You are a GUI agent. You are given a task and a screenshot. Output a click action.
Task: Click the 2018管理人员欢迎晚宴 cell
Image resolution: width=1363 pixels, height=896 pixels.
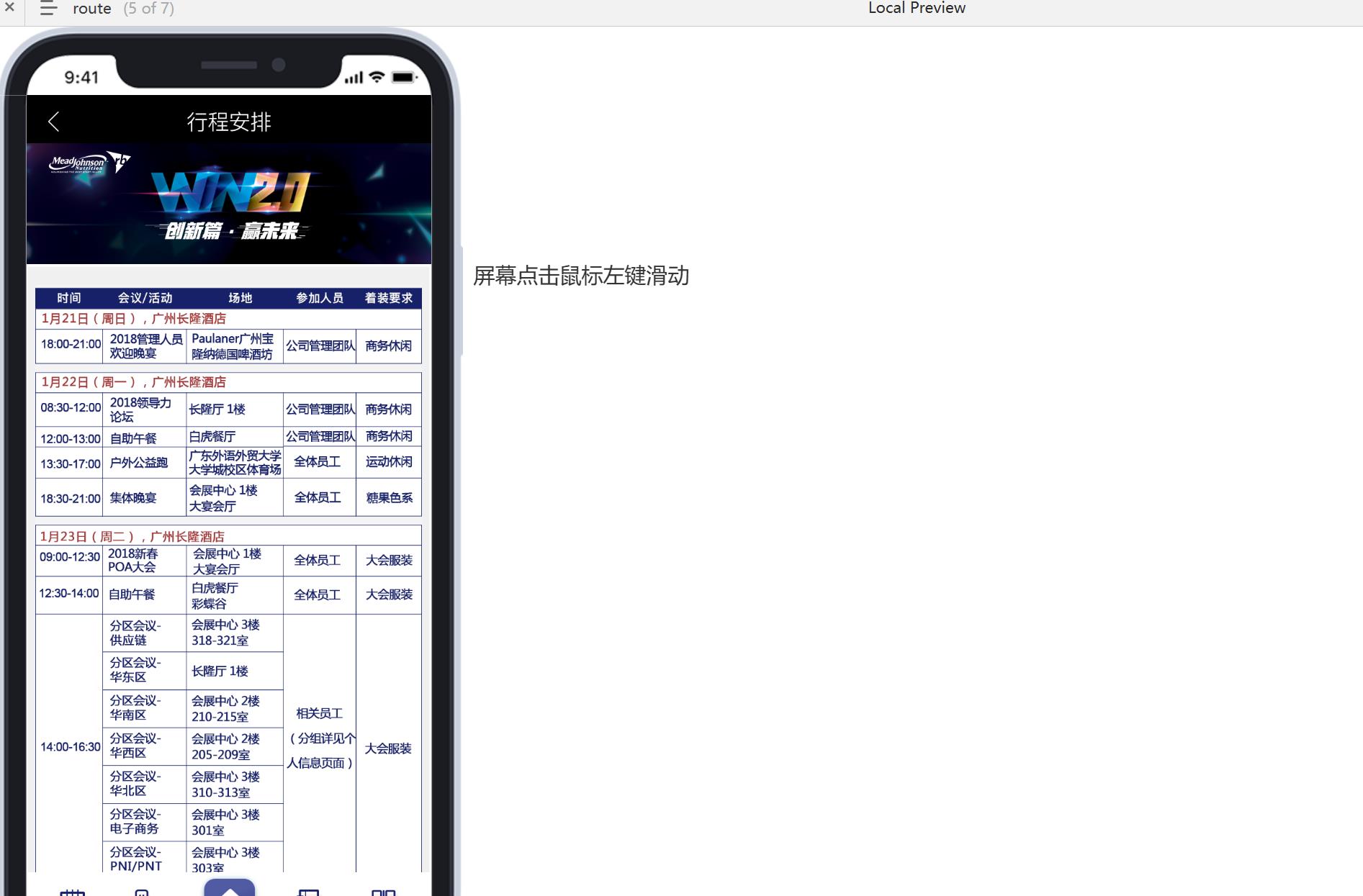tap(145, 346)
